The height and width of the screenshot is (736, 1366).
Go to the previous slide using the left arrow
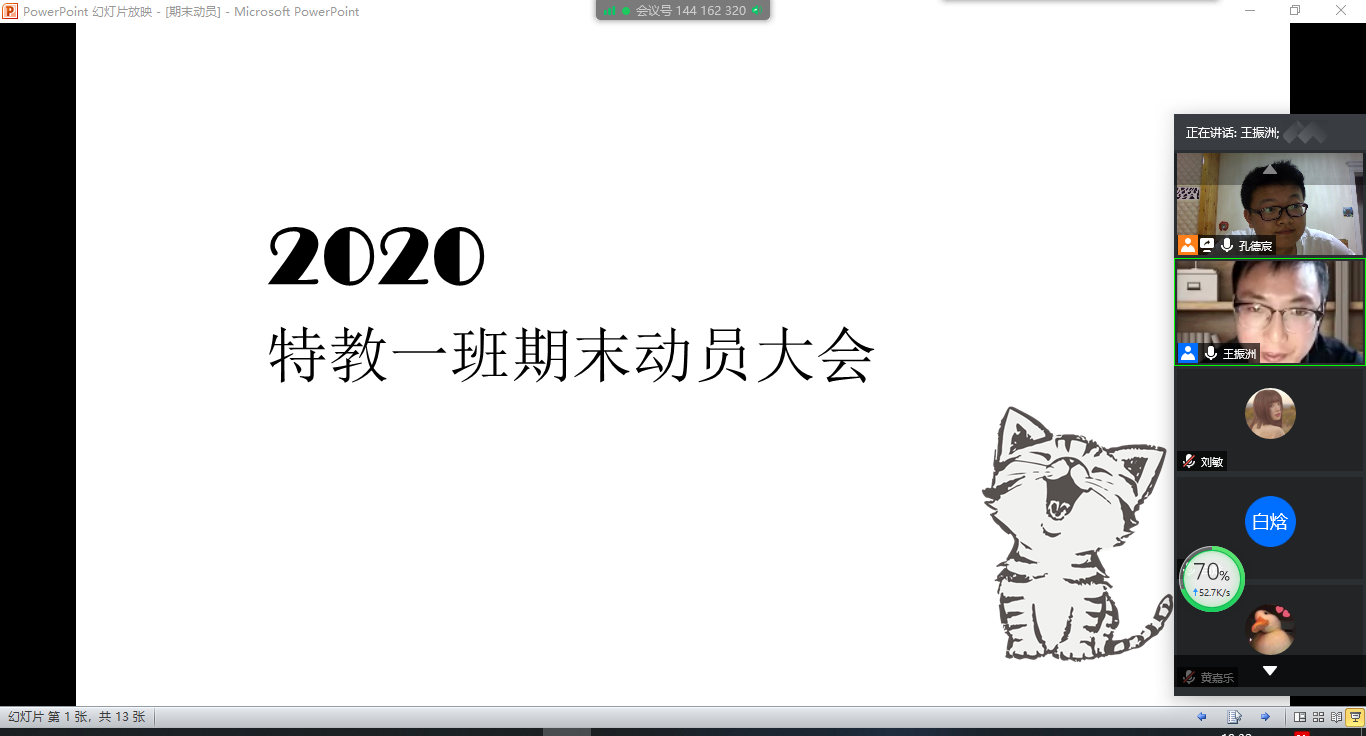pyautogui.click(x=1202, y=717)
